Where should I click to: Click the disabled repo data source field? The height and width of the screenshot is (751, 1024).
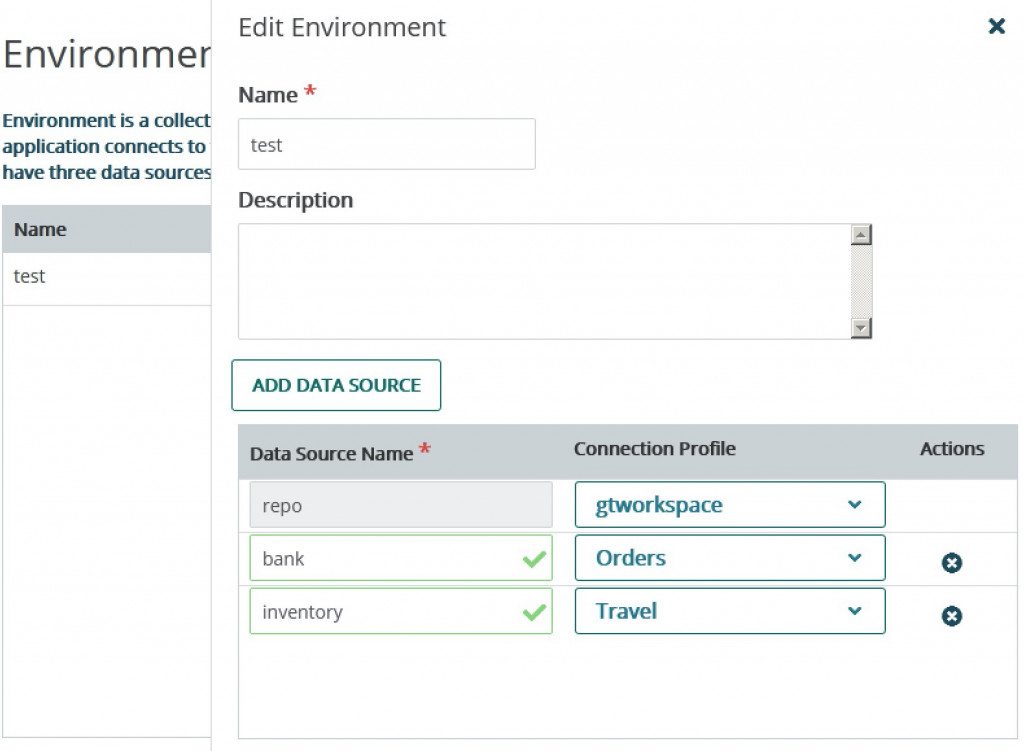[400, 505]
